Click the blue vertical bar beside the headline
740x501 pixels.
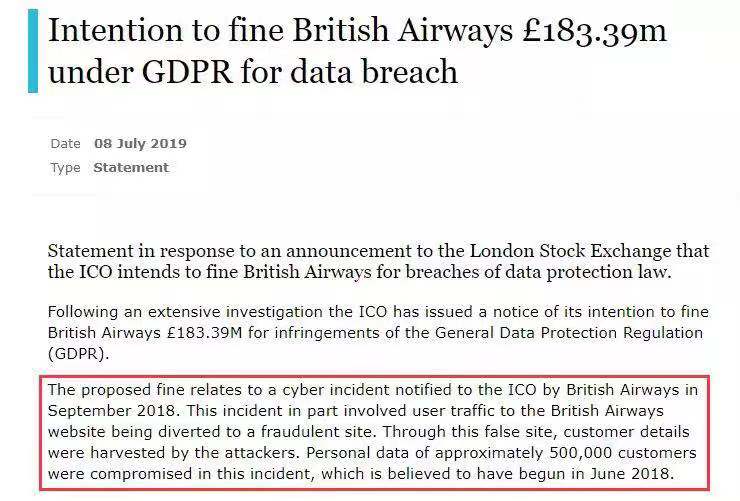33,51
